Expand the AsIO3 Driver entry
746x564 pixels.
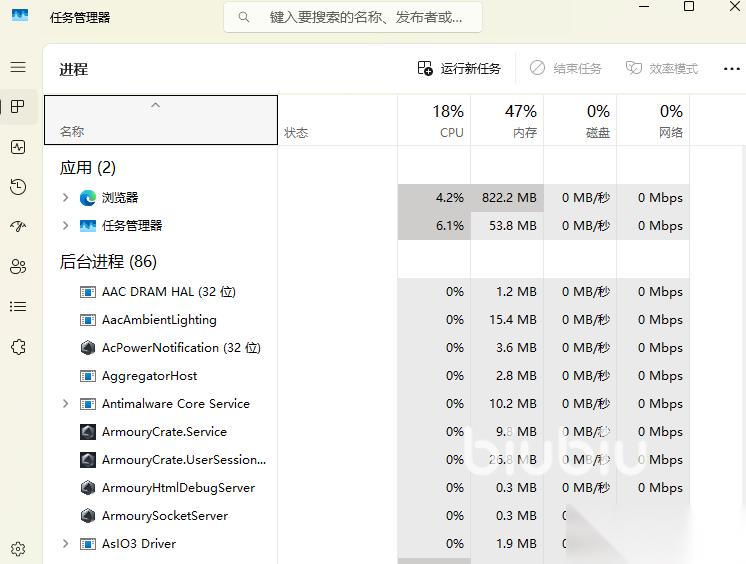(x=66, y=544)
